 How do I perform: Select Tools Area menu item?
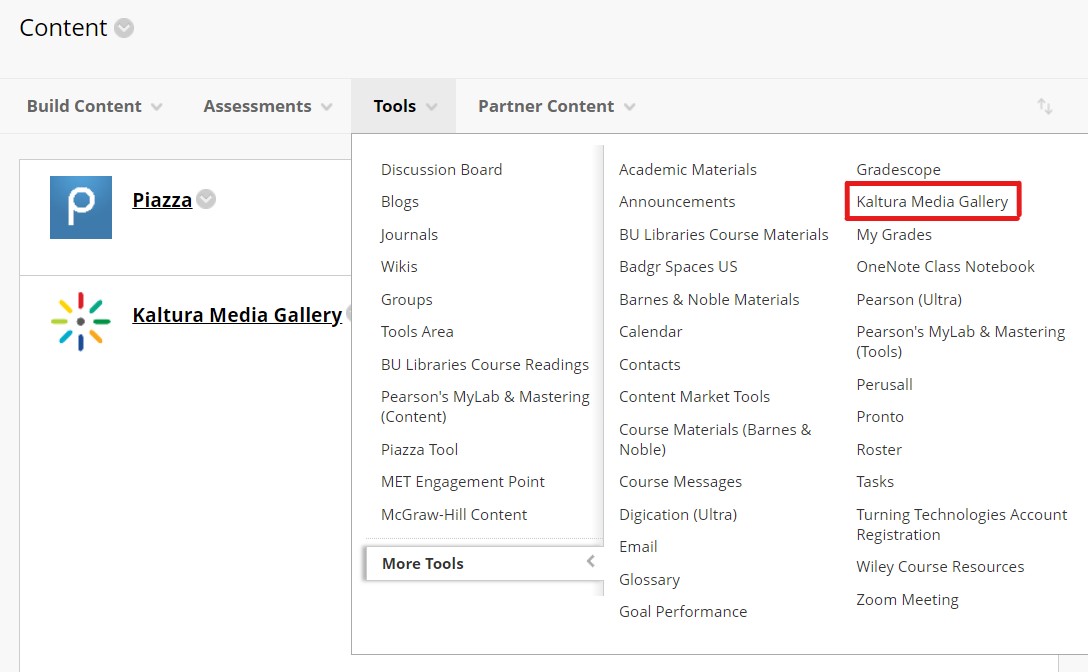click(417, 332)
